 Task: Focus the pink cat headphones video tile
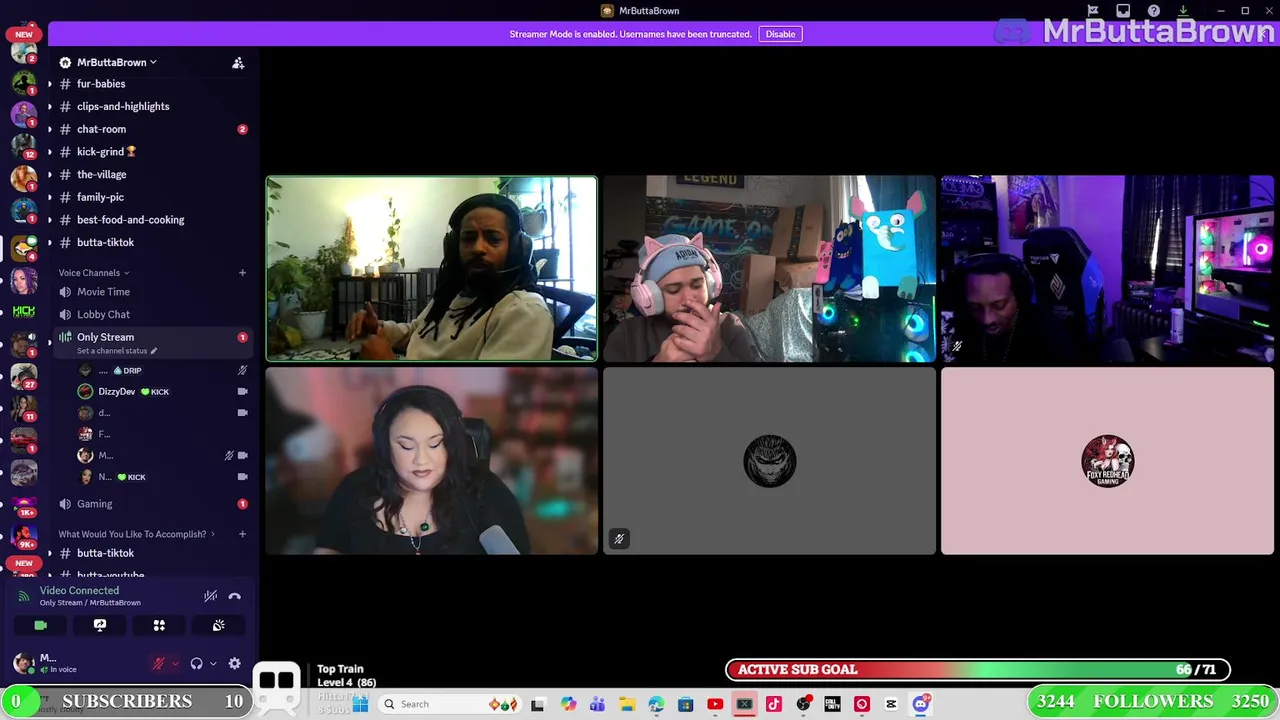click(769, 268)
